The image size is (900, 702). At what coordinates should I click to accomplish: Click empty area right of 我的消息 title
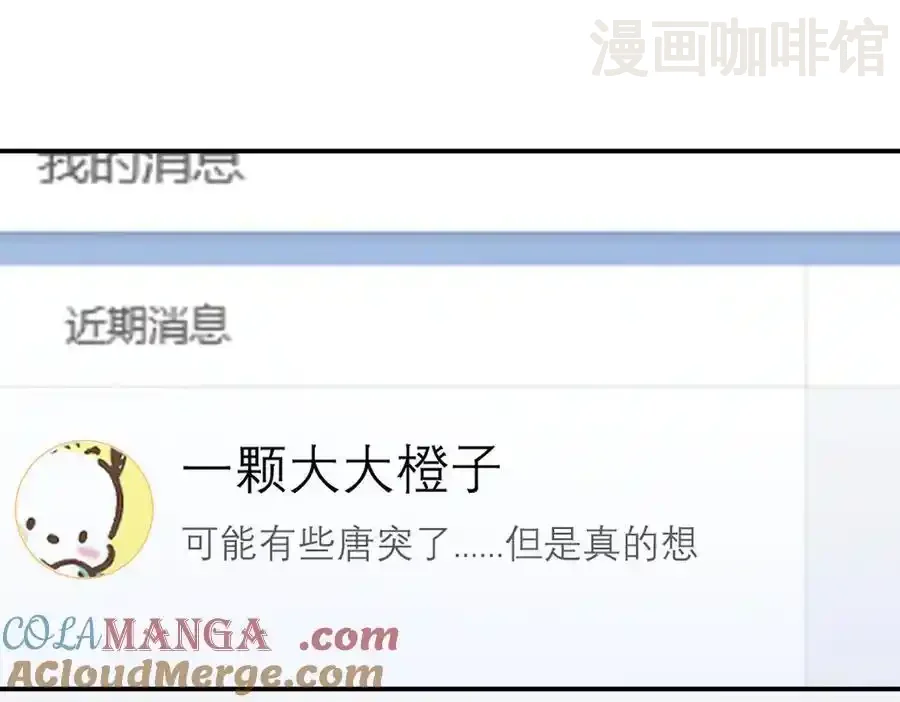(568, 189)
